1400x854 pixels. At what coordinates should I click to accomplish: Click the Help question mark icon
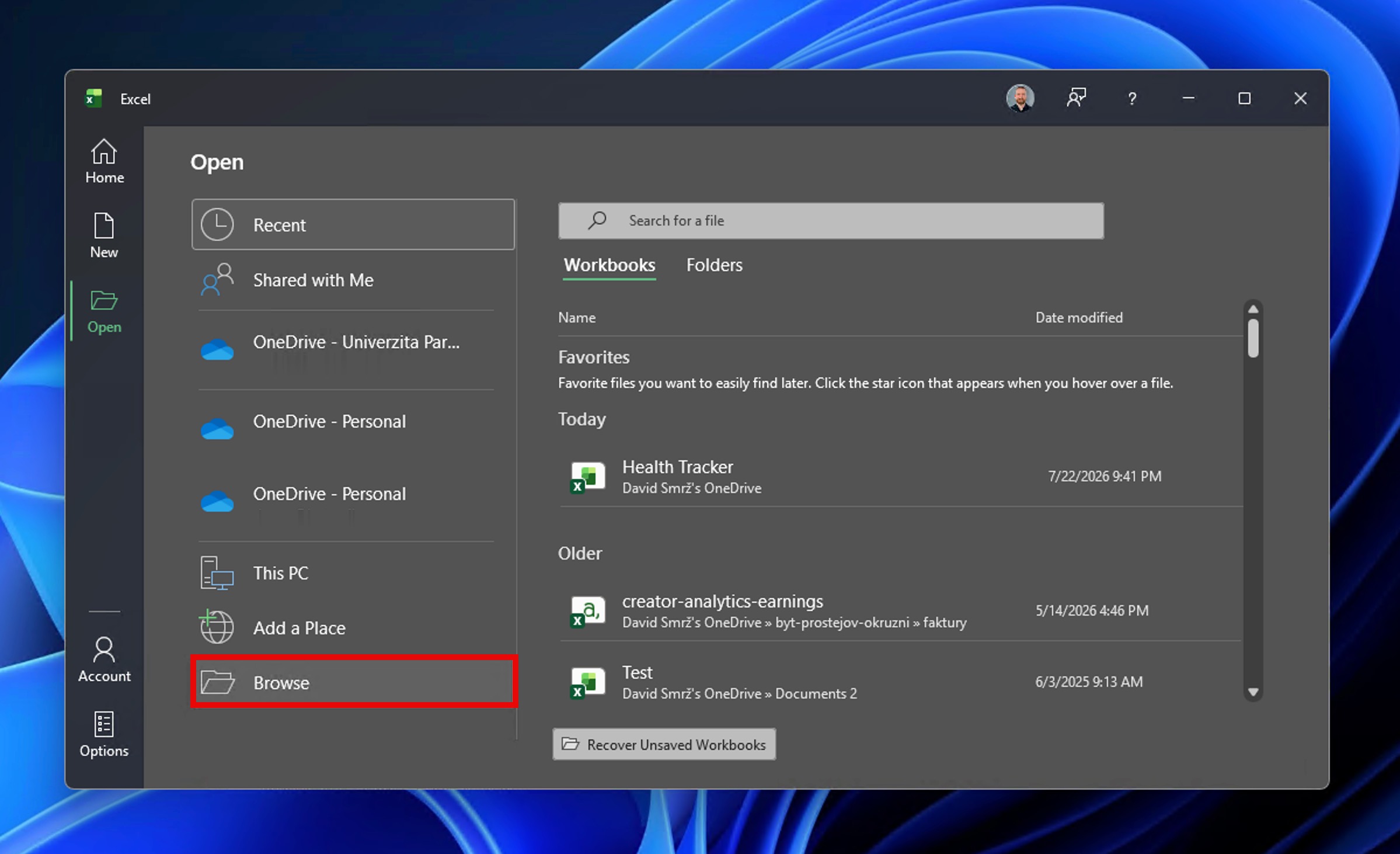(1132, 98)
